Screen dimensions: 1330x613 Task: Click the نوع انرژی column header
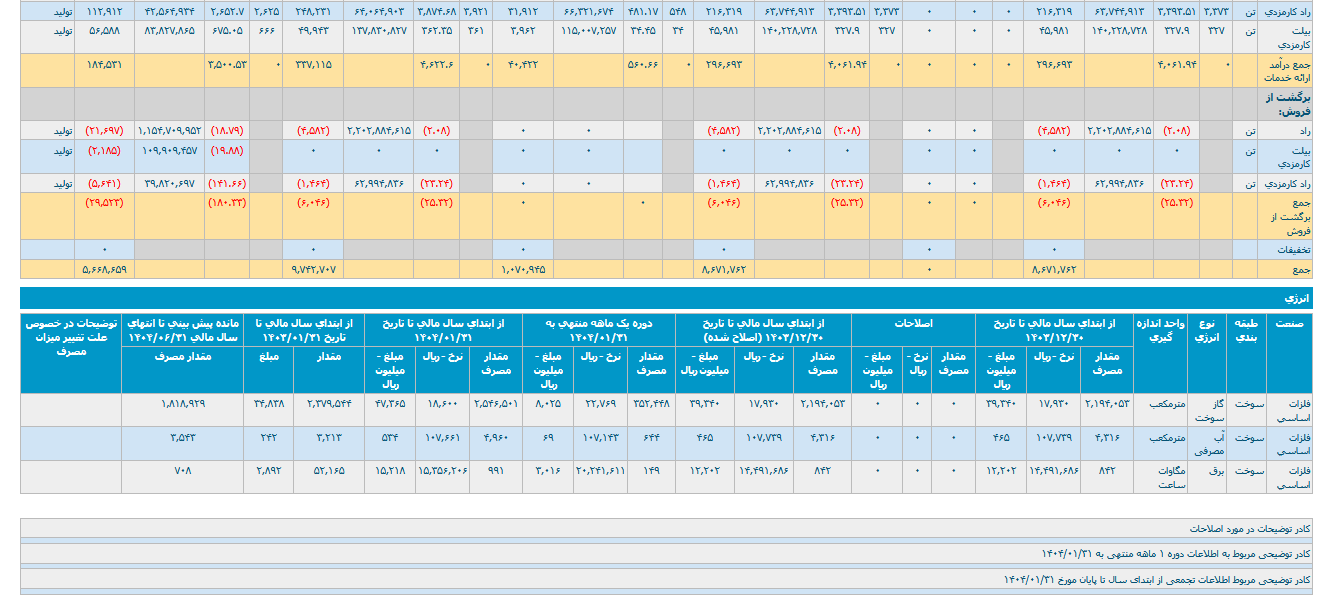click(1206, 330)
